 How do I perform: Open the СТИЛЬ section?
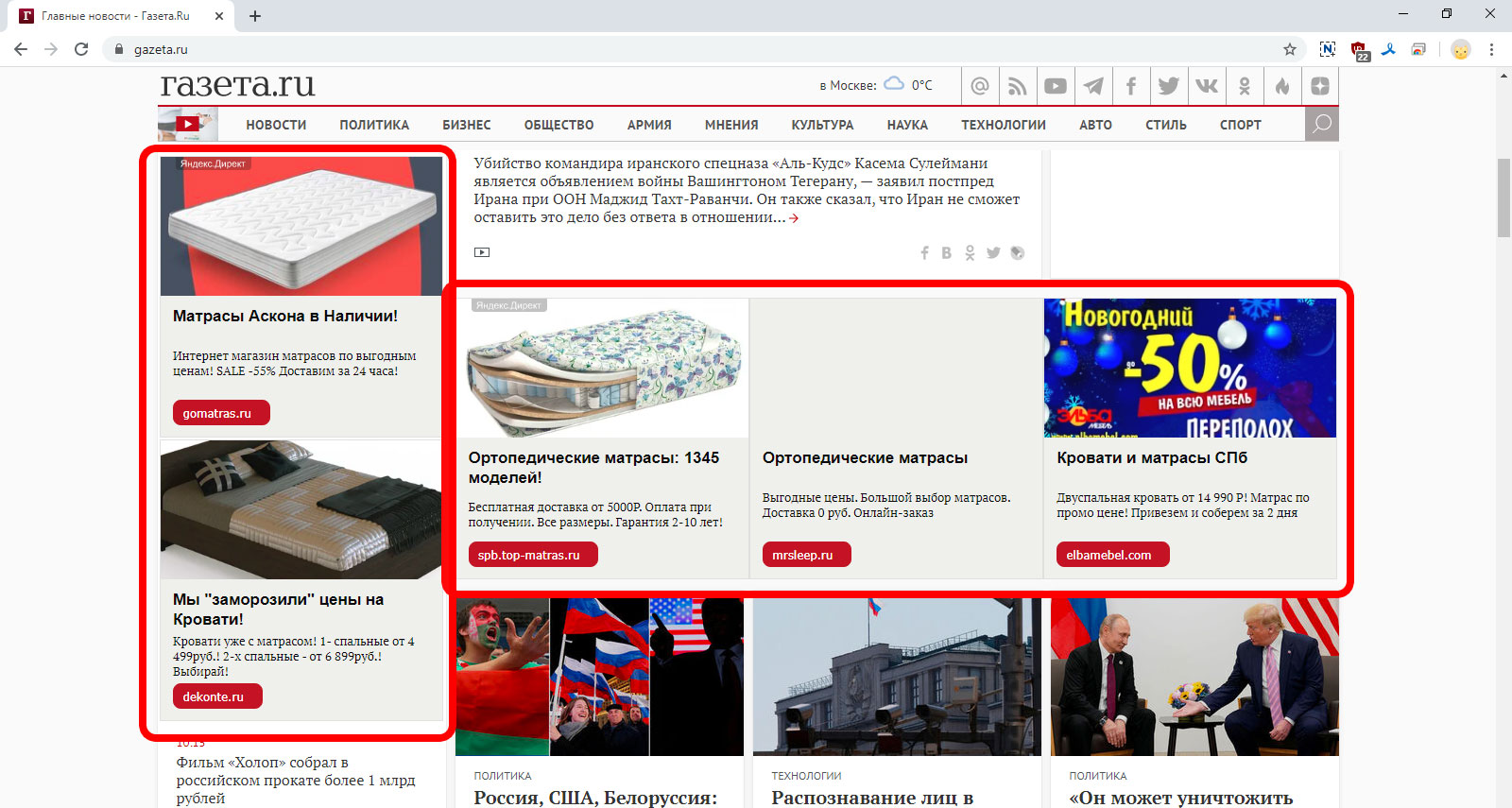tap(1166, 125)
